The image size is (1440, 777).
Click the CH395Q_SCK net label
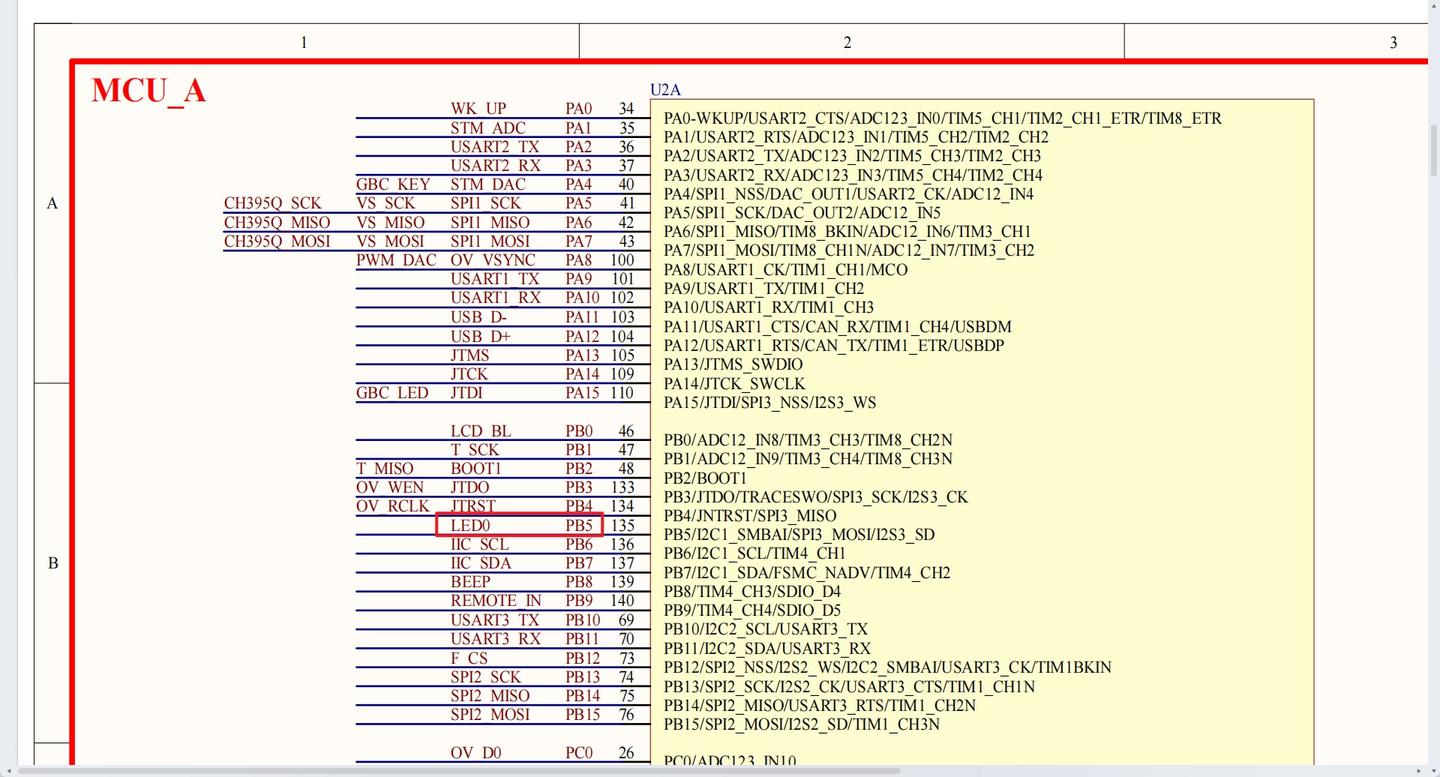tap(273, 203)
